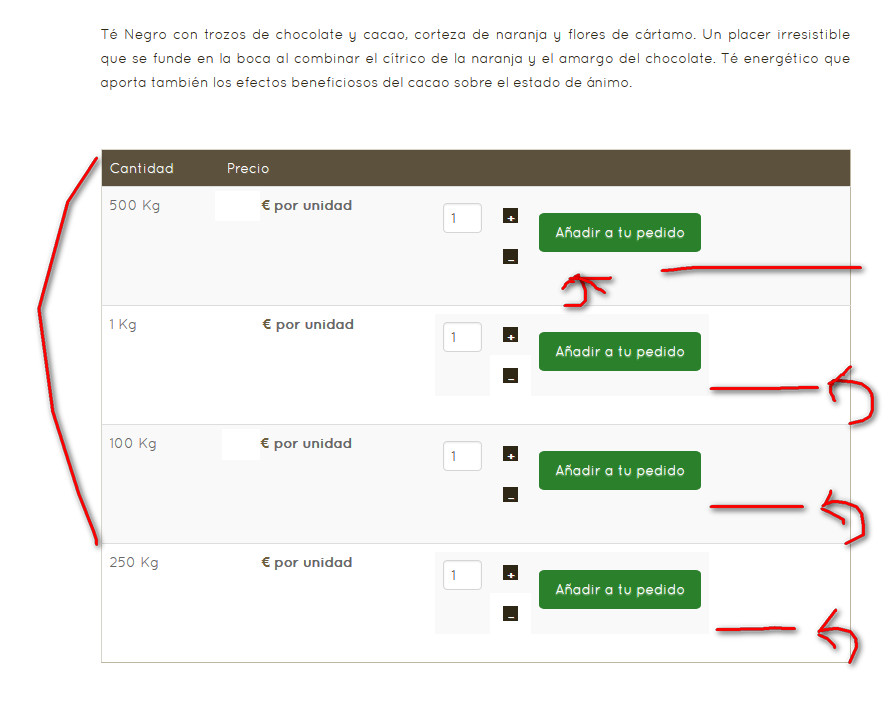Select the 1 Kg quantity input box
The width and height of the screenshot is (888, 710).
[462, 337]
